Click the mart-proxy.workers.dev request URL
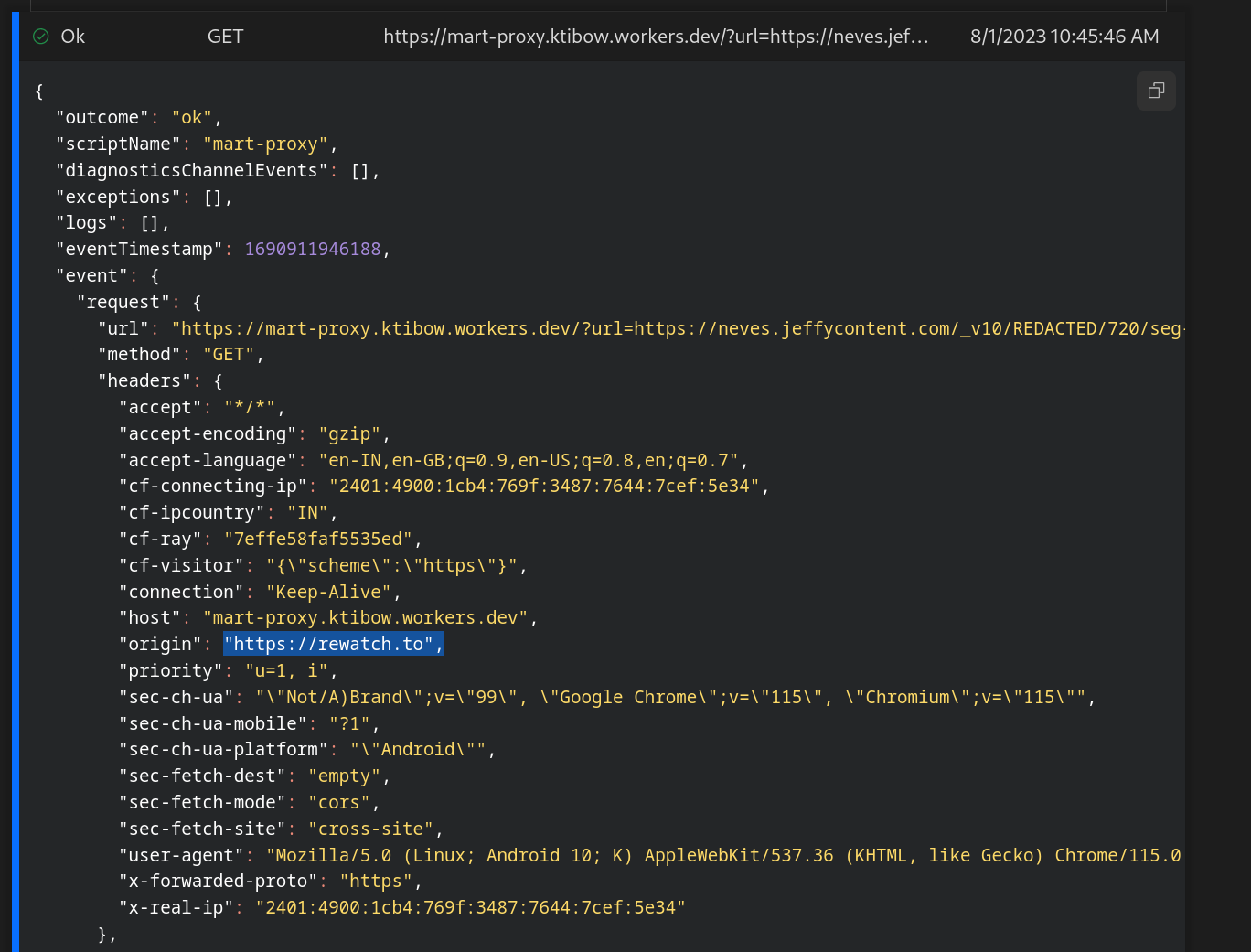The image size is (1251, 952). click(x=656, y=37)
